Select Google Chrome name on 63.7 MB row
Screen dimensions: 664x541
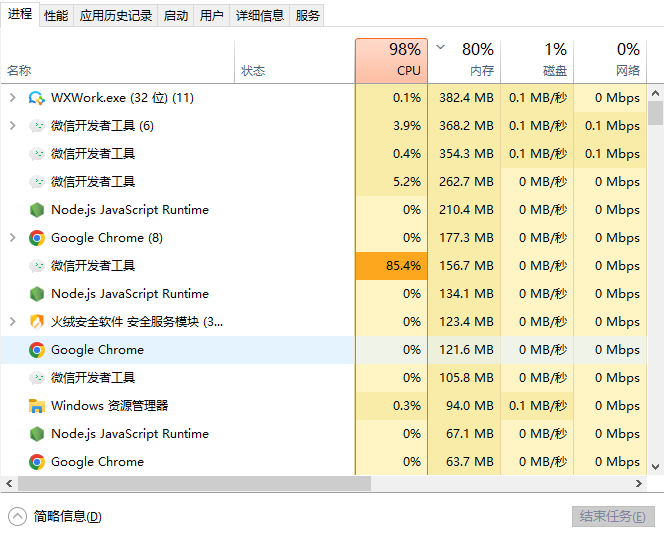click(x=97, y=461)
